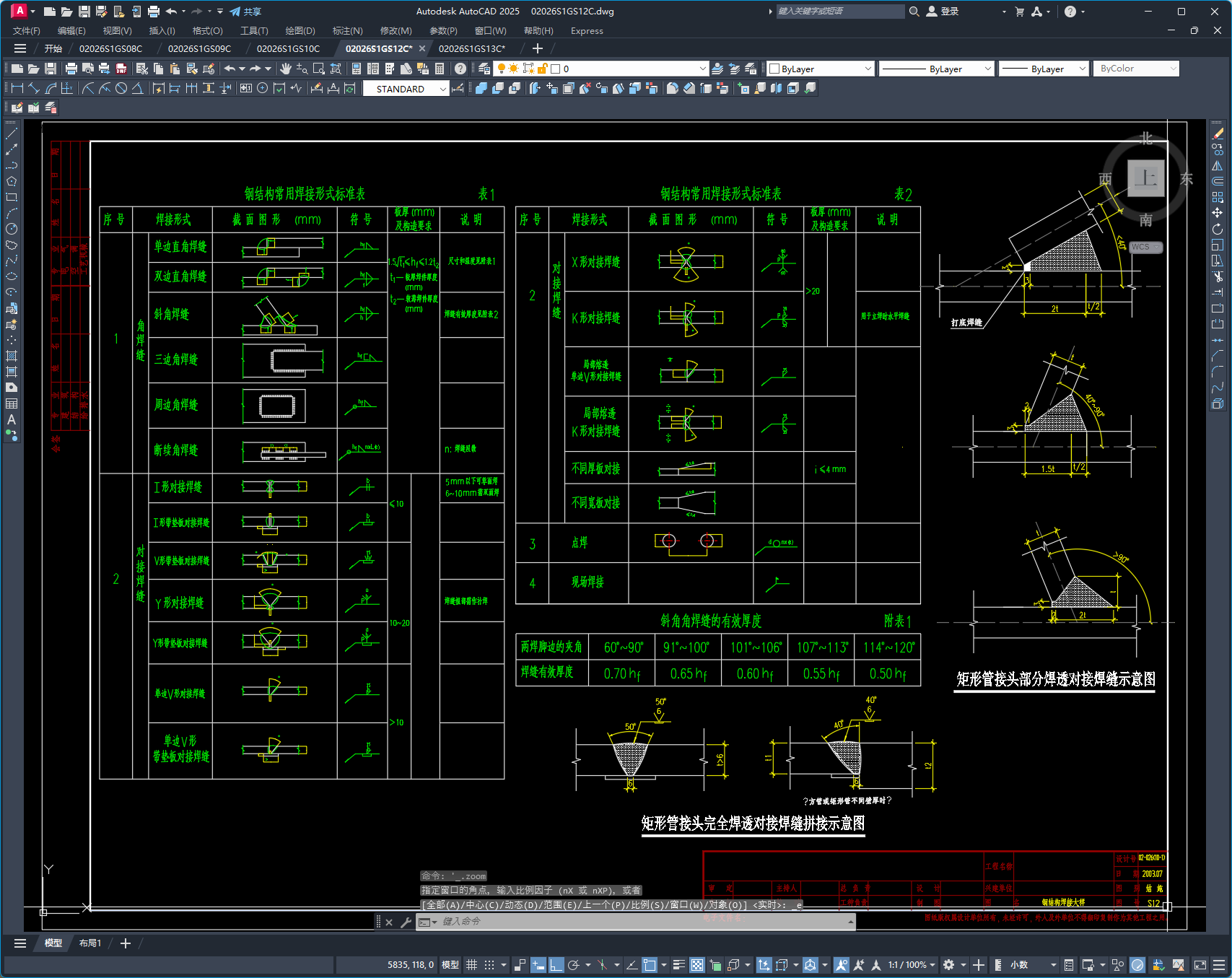Screen dimensions: 1232x978
Task: Switch to the 布局1 layout tab
Action: pyautogui.click(x=90, y=943)
